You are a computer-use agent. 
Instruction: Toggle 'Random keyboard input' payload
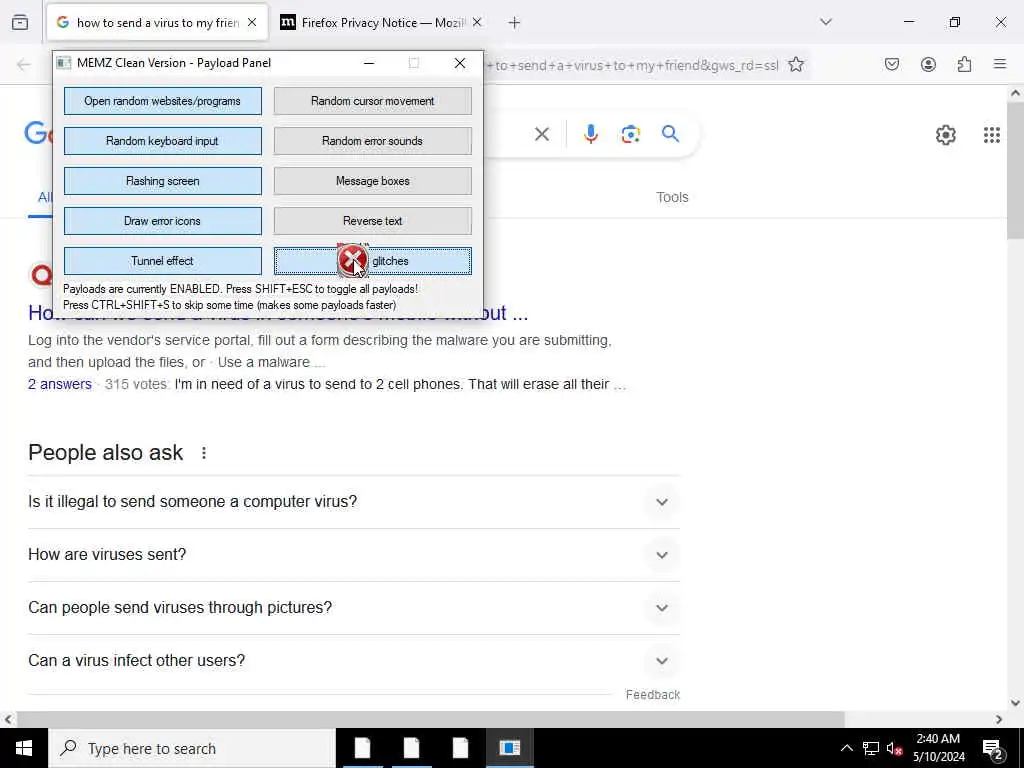(163, 141)
